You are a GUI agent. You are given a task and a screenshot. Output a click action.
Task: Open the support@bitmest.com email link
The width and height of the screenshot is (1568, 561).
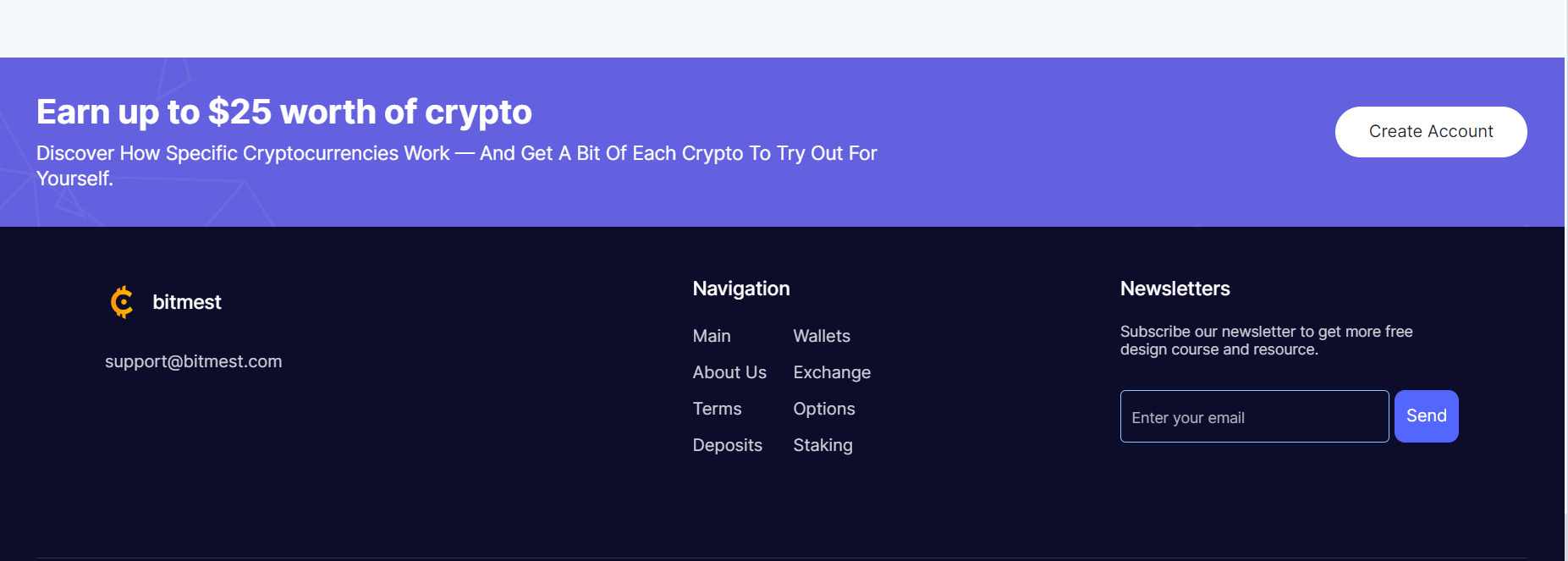[x=193, y=361]
